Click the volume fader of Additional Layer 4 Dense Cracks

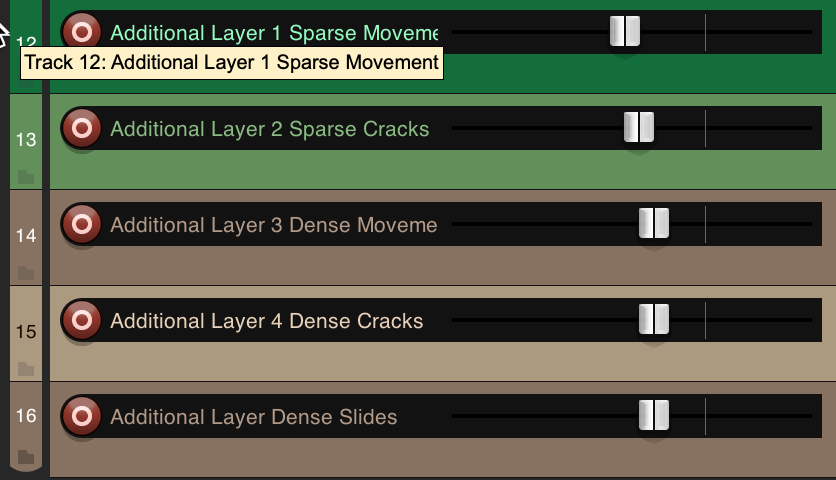[x=654, y=320]
